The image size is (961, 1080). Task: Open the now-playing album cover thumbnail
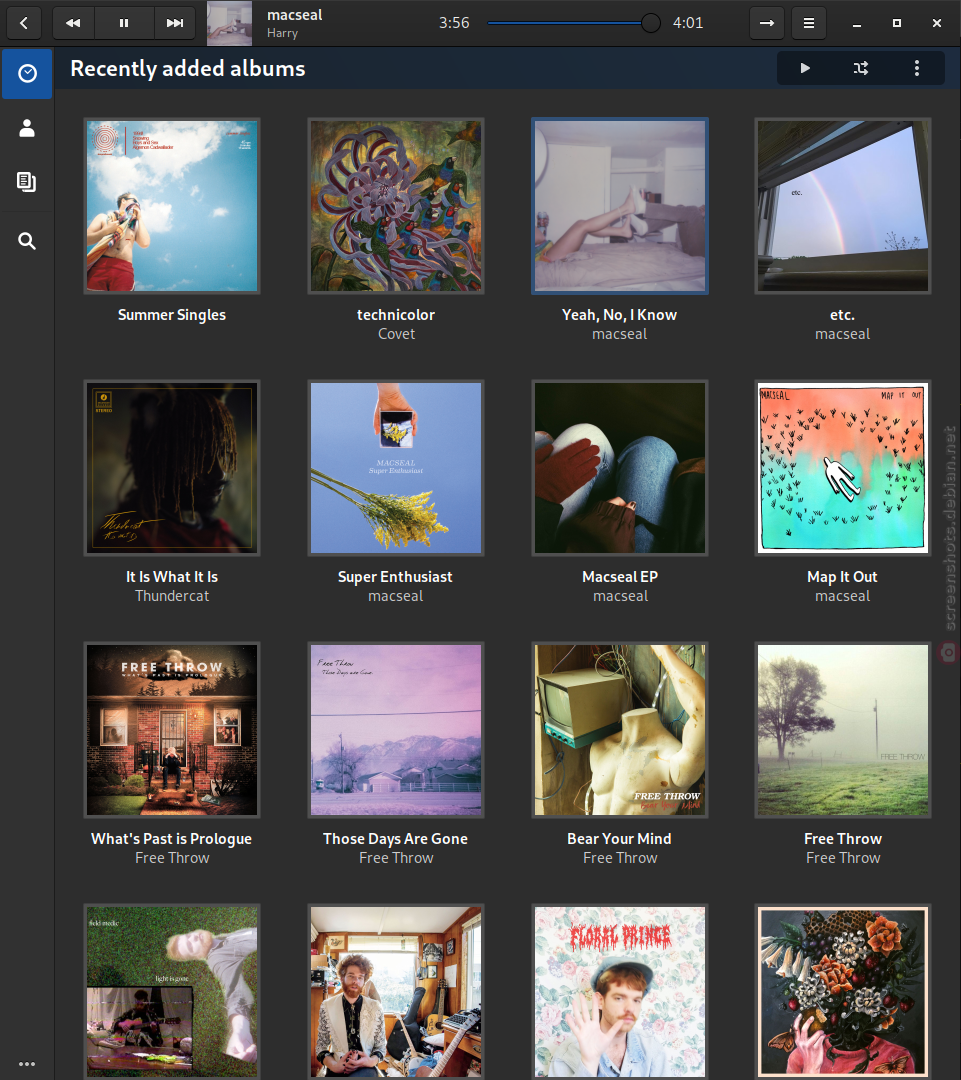point(229,23)
